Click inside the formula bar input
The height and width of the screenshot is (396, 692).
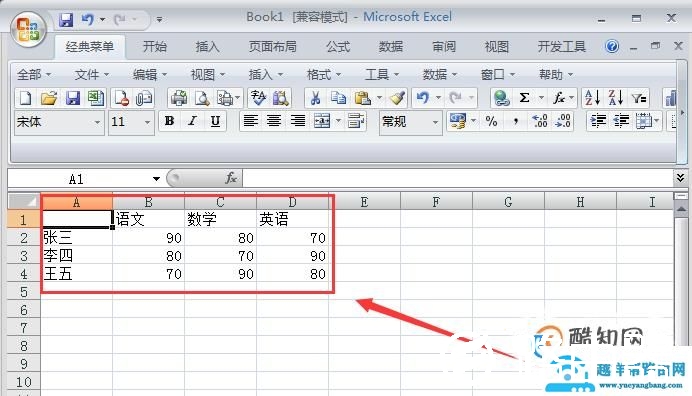(457, 178)
